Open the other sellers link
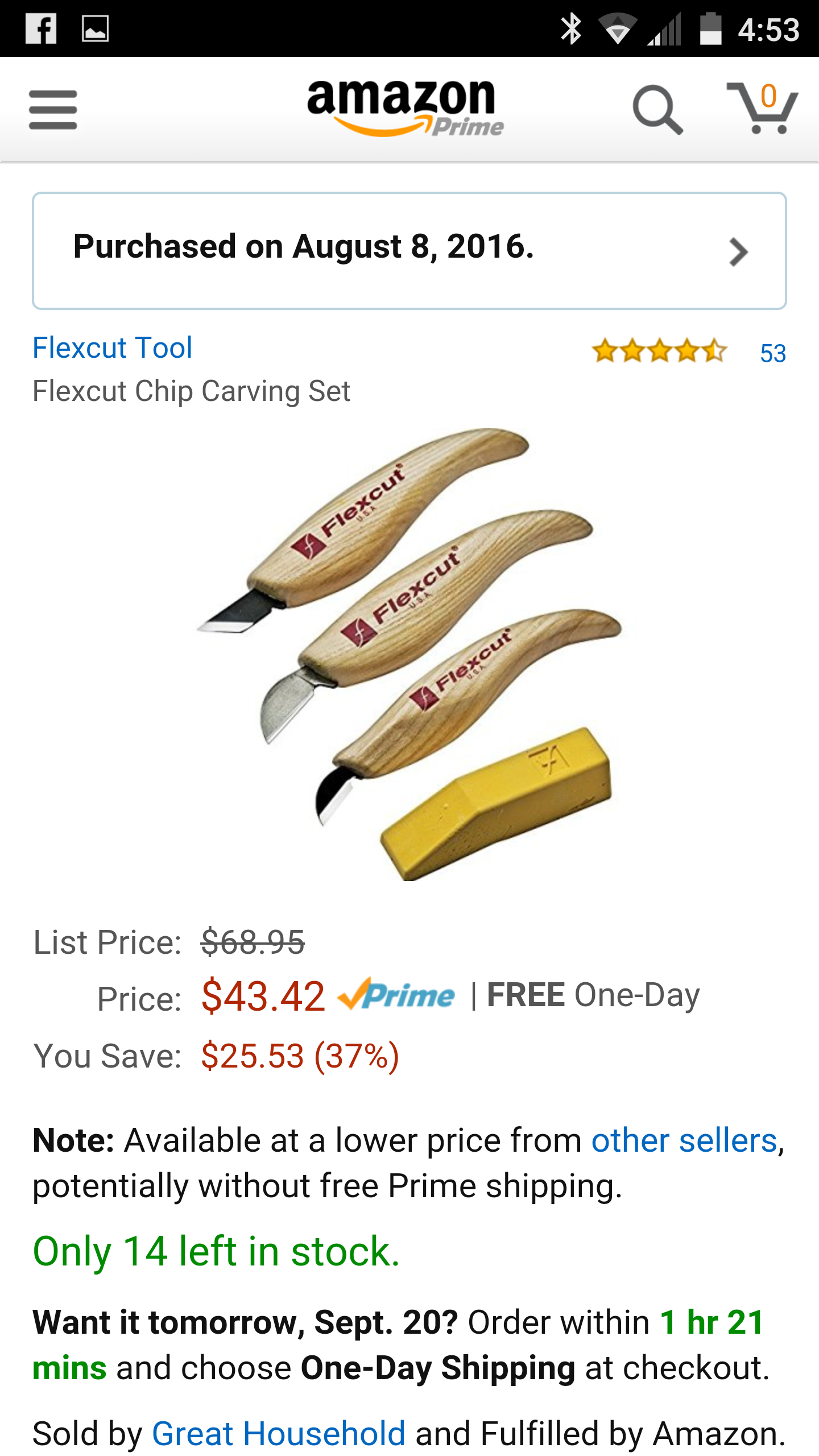The width and height of the screenshot is (819, 1456). click(x=684, y=1141)
